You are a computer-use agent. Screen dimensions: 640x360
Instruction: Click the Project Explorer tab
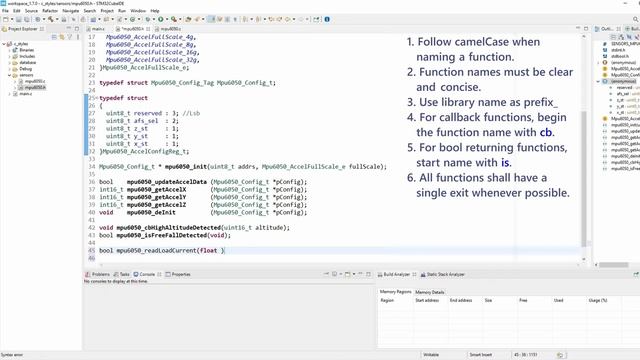point(22,29)
